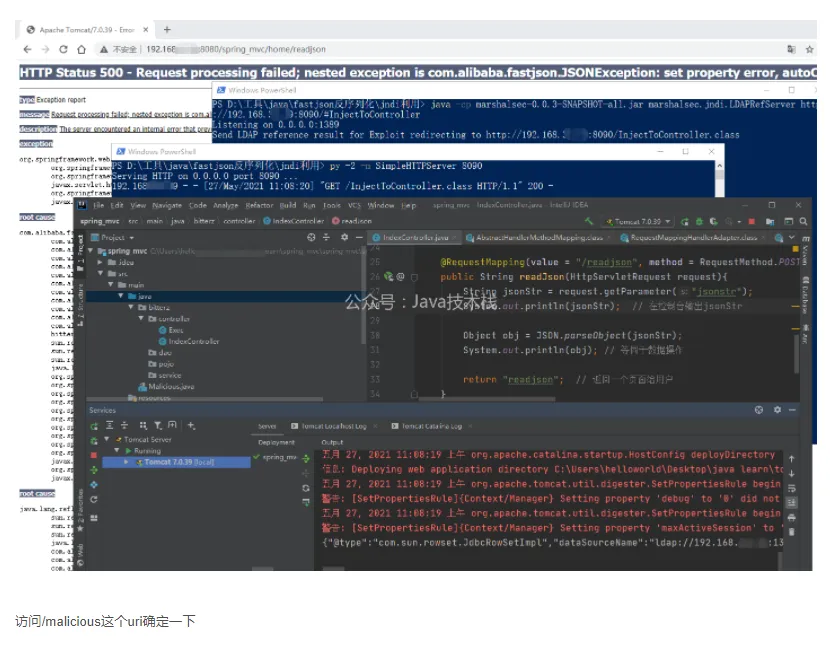Collapse the src folder node
The width and height of the screenshot is (830, 653).
(100, 274)
